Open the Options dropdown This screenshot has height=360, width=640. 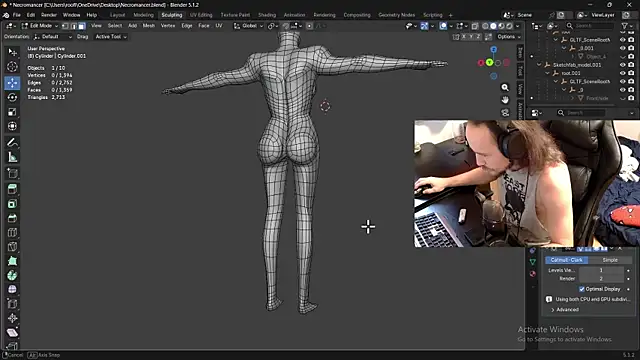pyautogui.click(x=509, y=37)
